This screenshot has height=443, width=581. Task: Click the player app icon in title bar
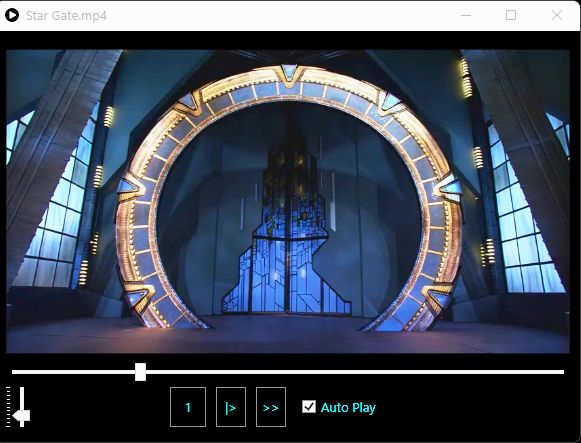(12, 15)
